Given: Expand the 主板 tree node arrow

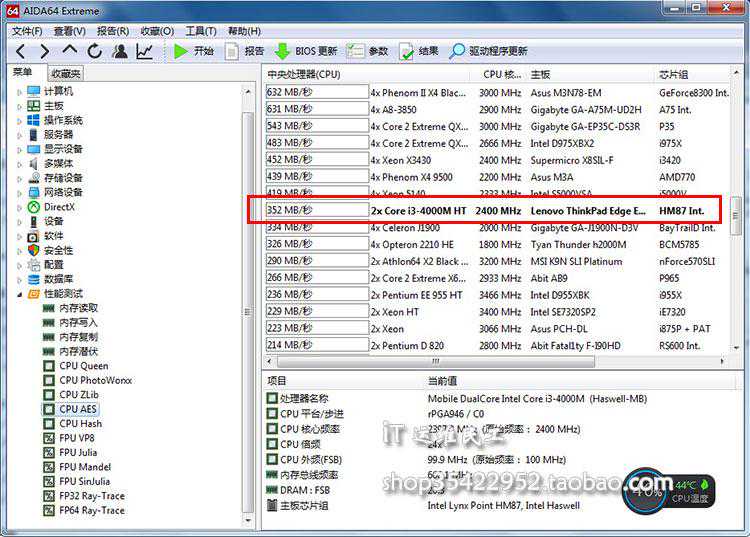Looking at the screenshot, I should click(19, 106).
